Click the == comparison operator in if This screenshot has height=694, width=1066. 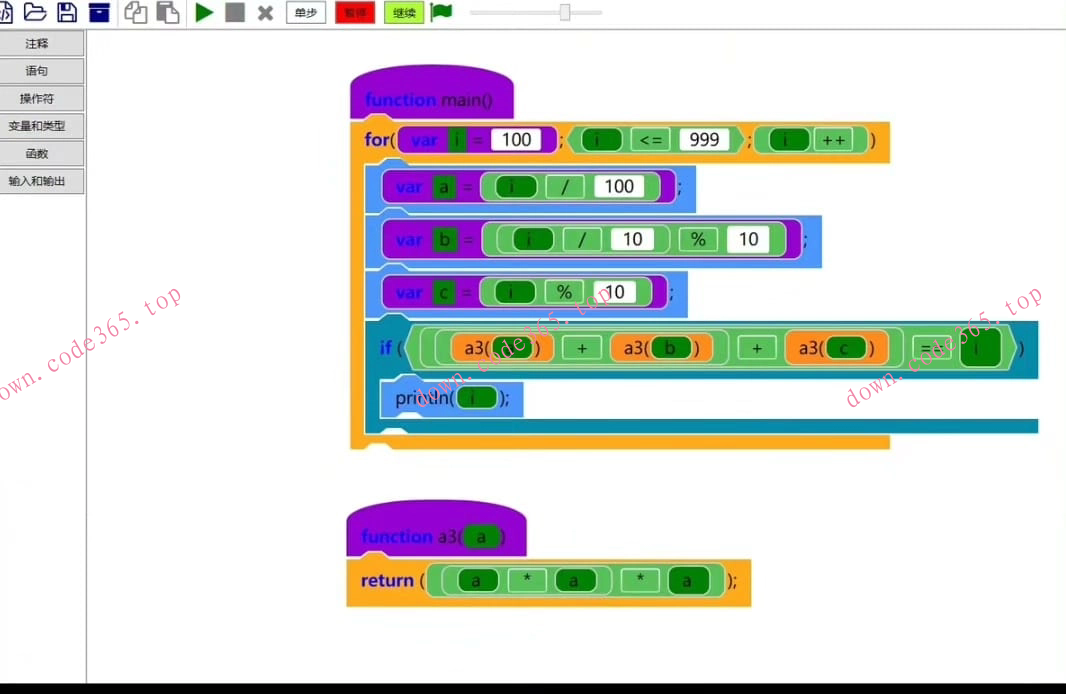(x=932, y=349)
